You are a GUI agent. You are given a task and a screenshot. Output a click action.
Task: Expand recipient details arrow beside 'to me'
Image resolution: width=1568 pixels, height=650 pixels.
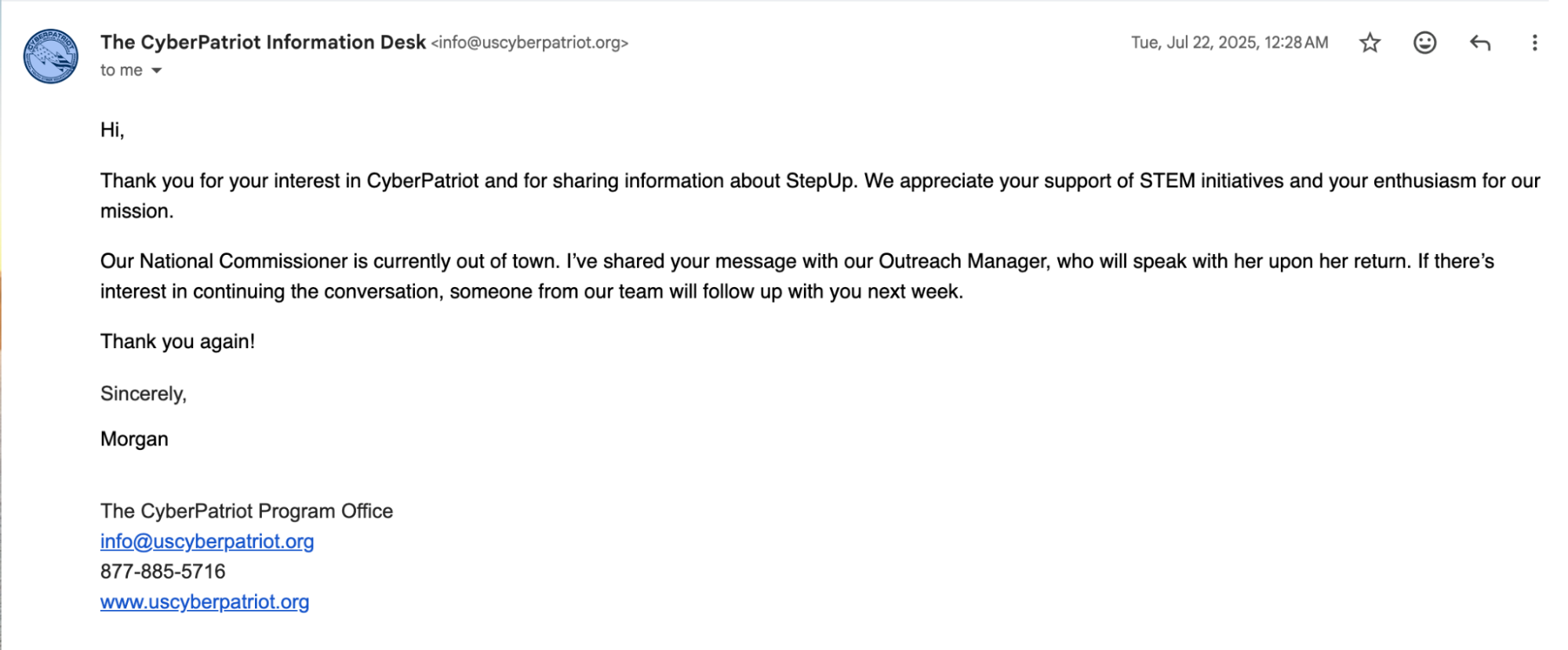157,71
